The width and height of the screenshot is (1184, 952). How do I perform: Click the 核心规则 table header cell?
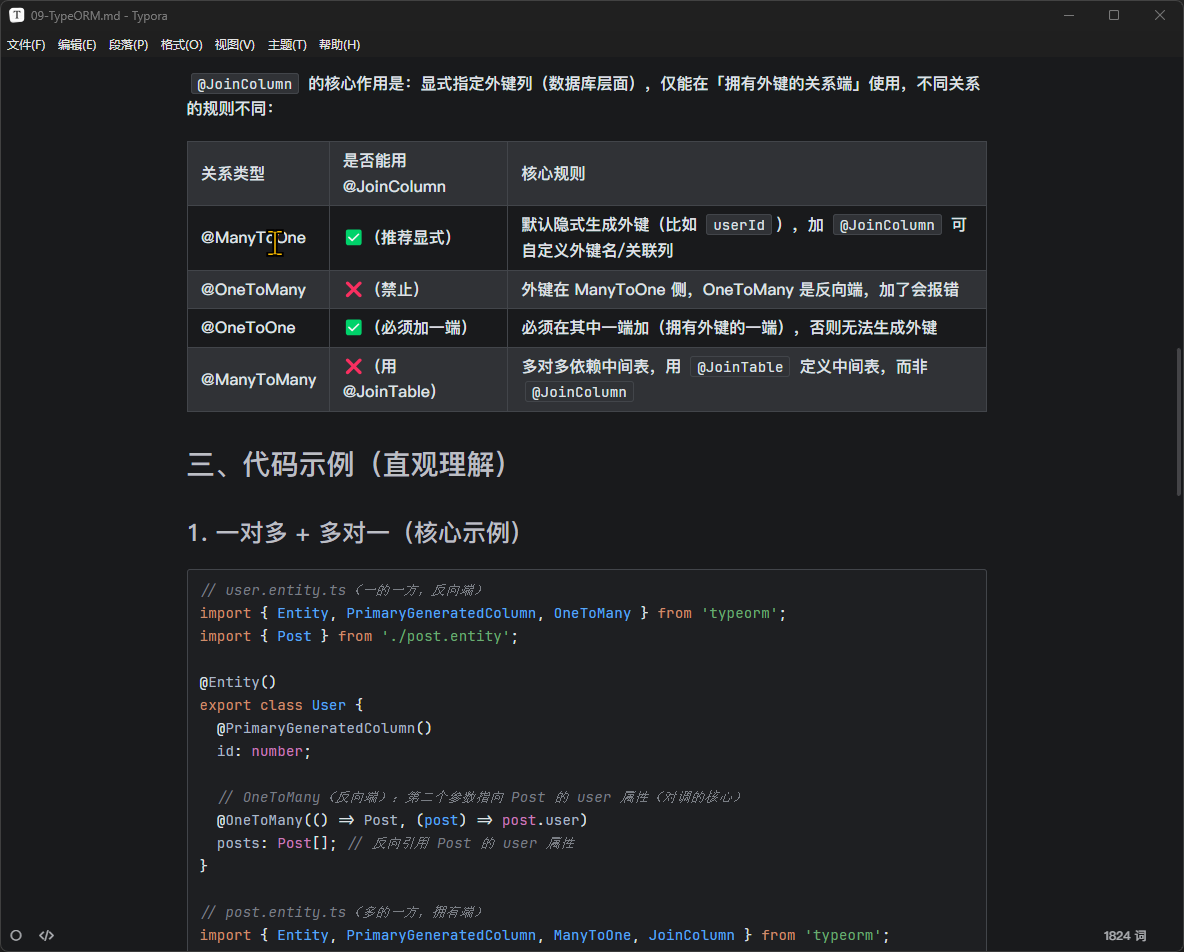(553, 174)
